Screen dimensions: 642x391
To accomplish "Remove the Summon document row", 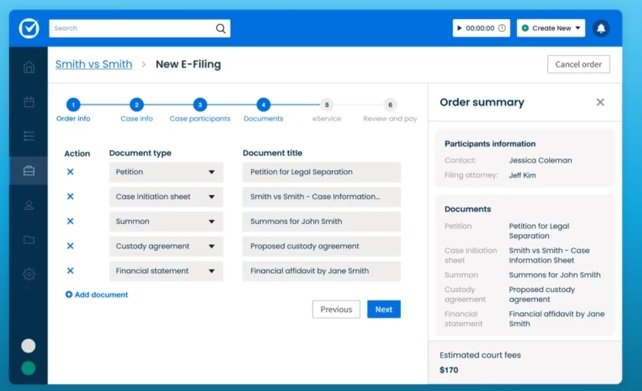I will 70,221.
